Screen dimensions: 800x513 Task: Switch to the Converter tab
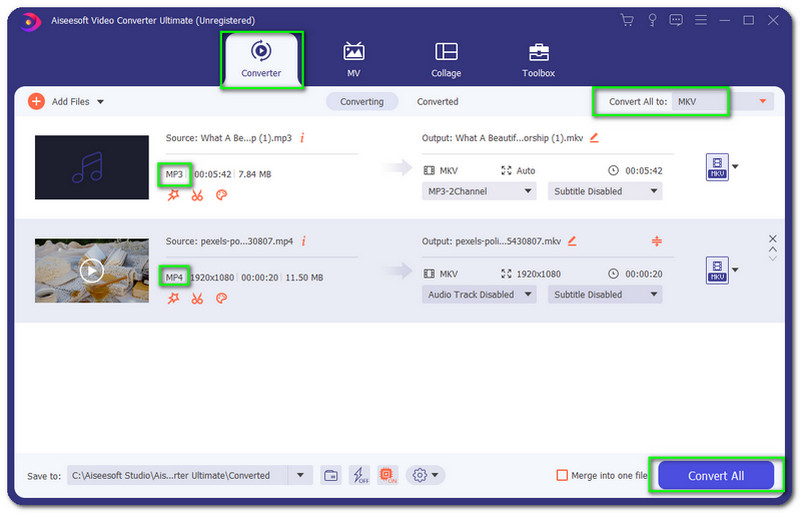(261, 60)
